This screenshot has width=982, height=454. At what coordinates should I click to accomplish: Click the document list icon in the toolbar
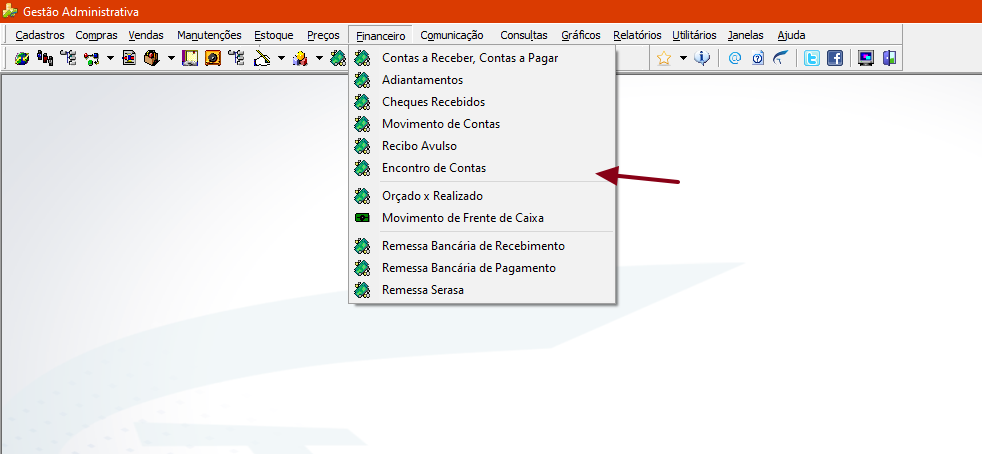click(x=129, y=58)
